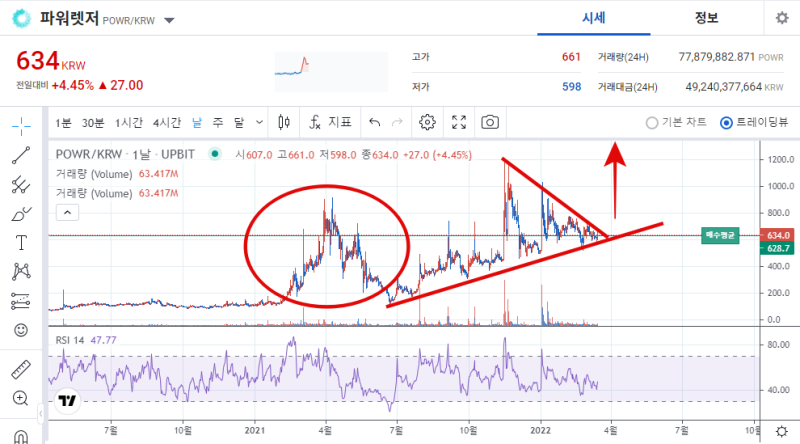Switch to the 시세 tab
Viewport: 800px width, 444px height.
tap(594, 18)
